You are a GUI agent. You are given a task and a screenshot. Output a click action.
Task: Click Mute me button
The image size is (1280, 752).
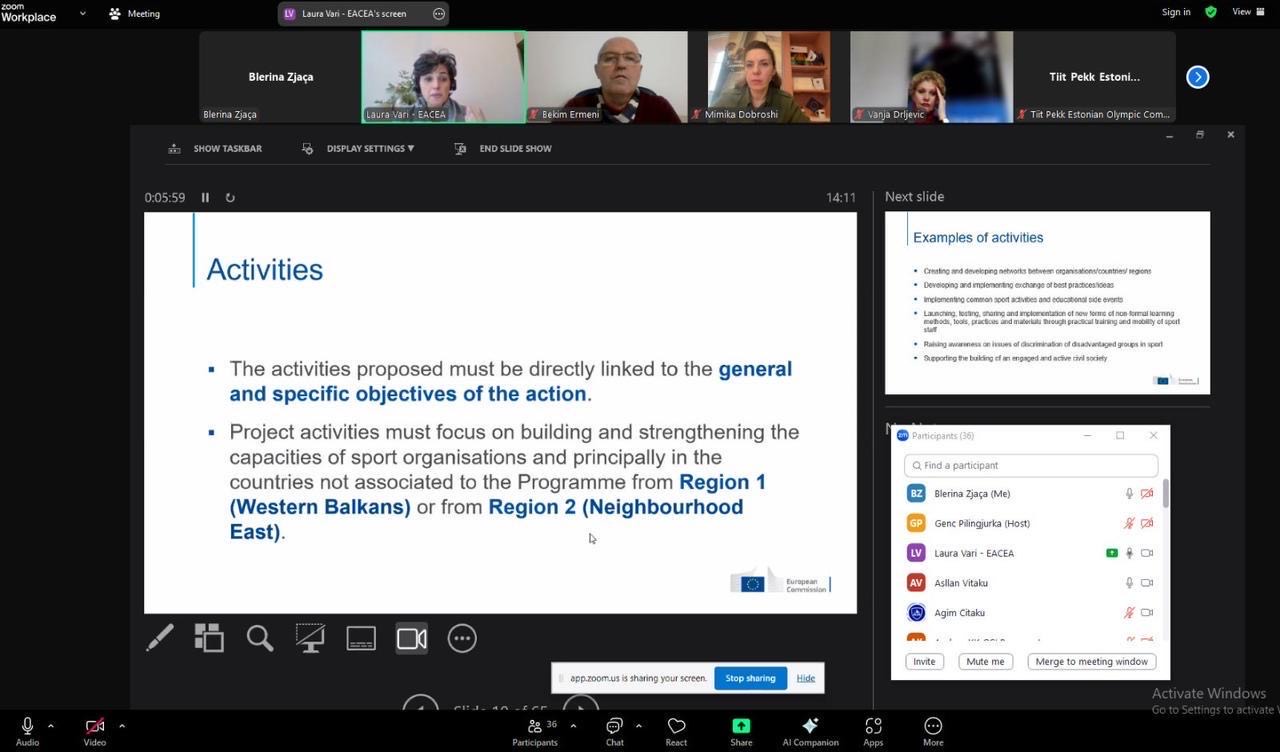pyautogui.click(x=985, y=662)
